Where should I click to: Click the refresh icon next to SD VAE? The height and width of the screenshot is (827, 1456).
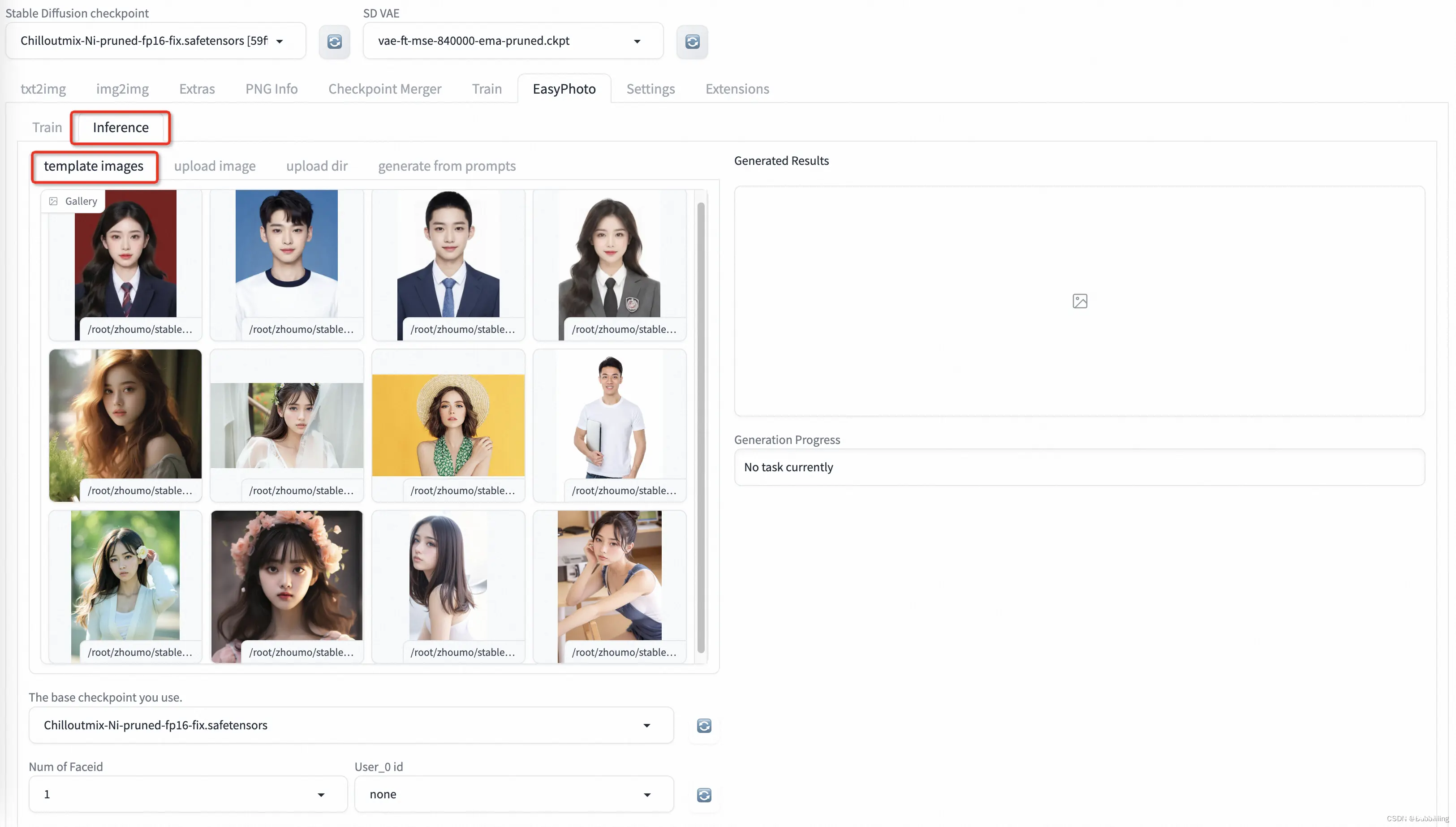pos(692,41)
